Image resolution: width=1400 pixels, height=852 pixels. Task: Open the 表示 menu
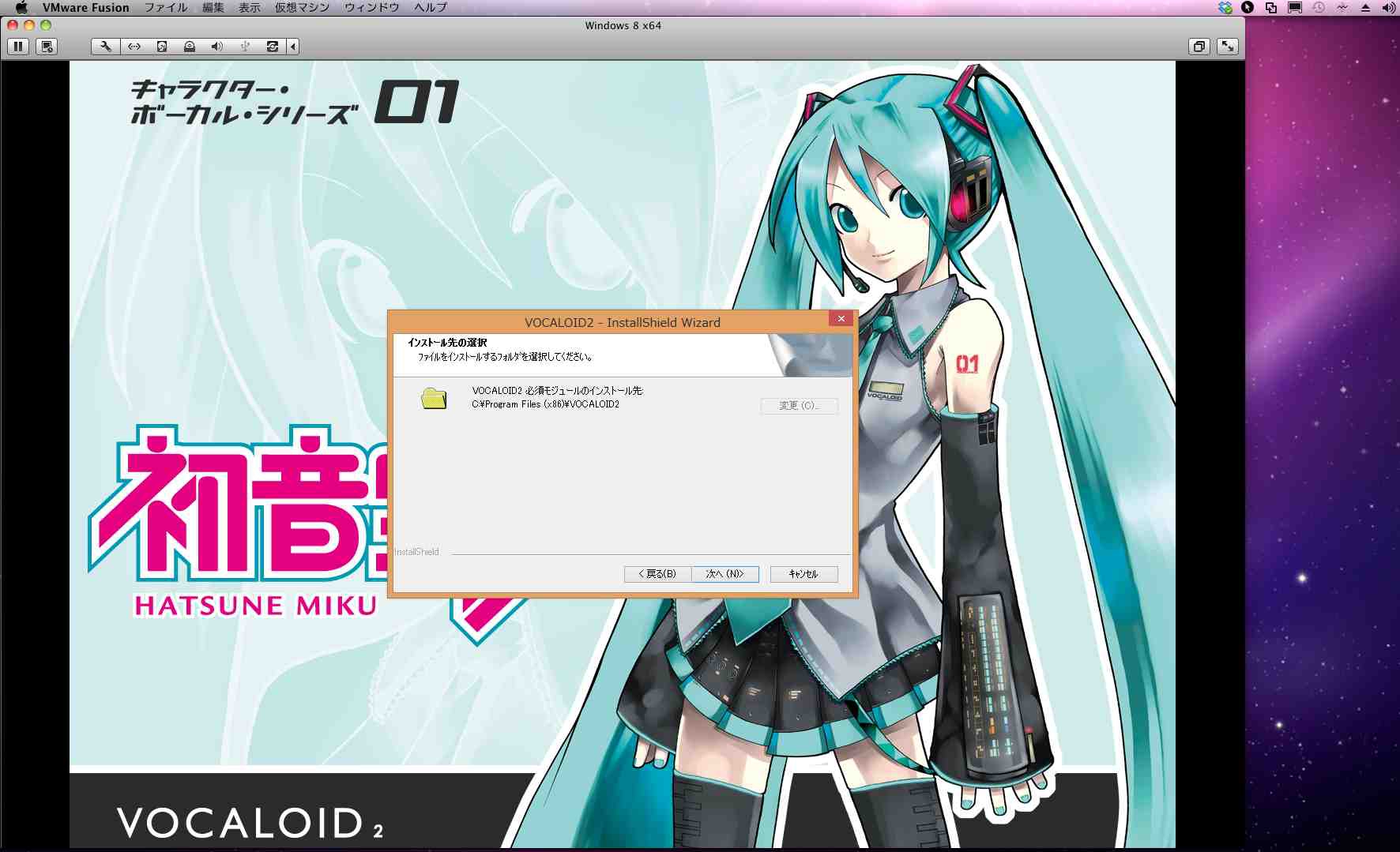(x=250, y=7)
